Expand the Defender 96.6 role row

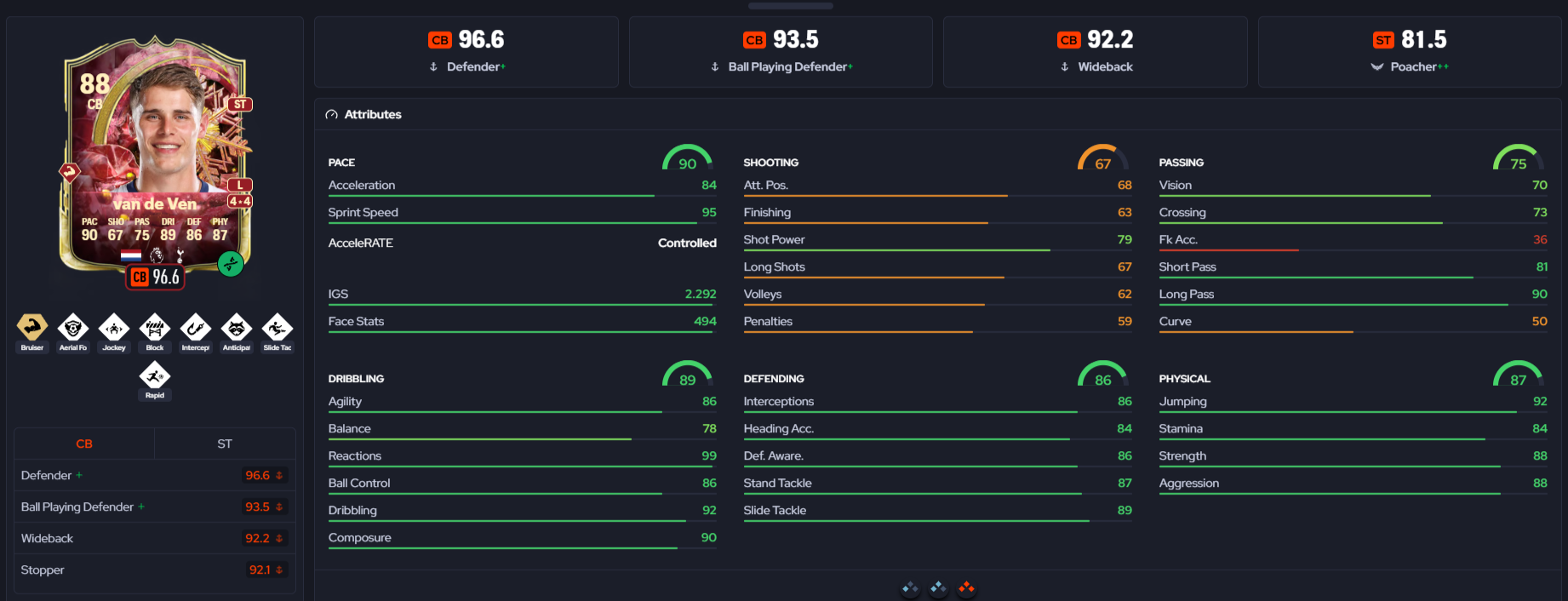click(x=155, y=475)
